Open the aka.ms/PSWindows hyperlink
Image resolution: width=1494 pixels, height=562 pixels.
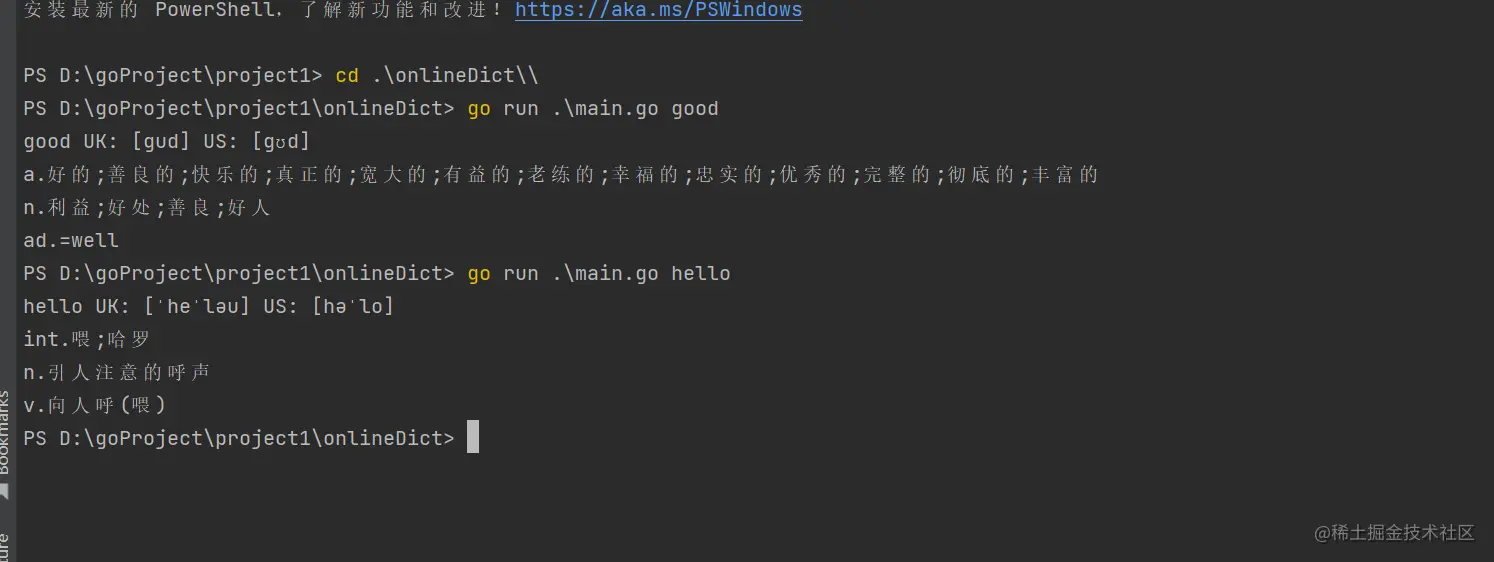(x=658, y=11)
